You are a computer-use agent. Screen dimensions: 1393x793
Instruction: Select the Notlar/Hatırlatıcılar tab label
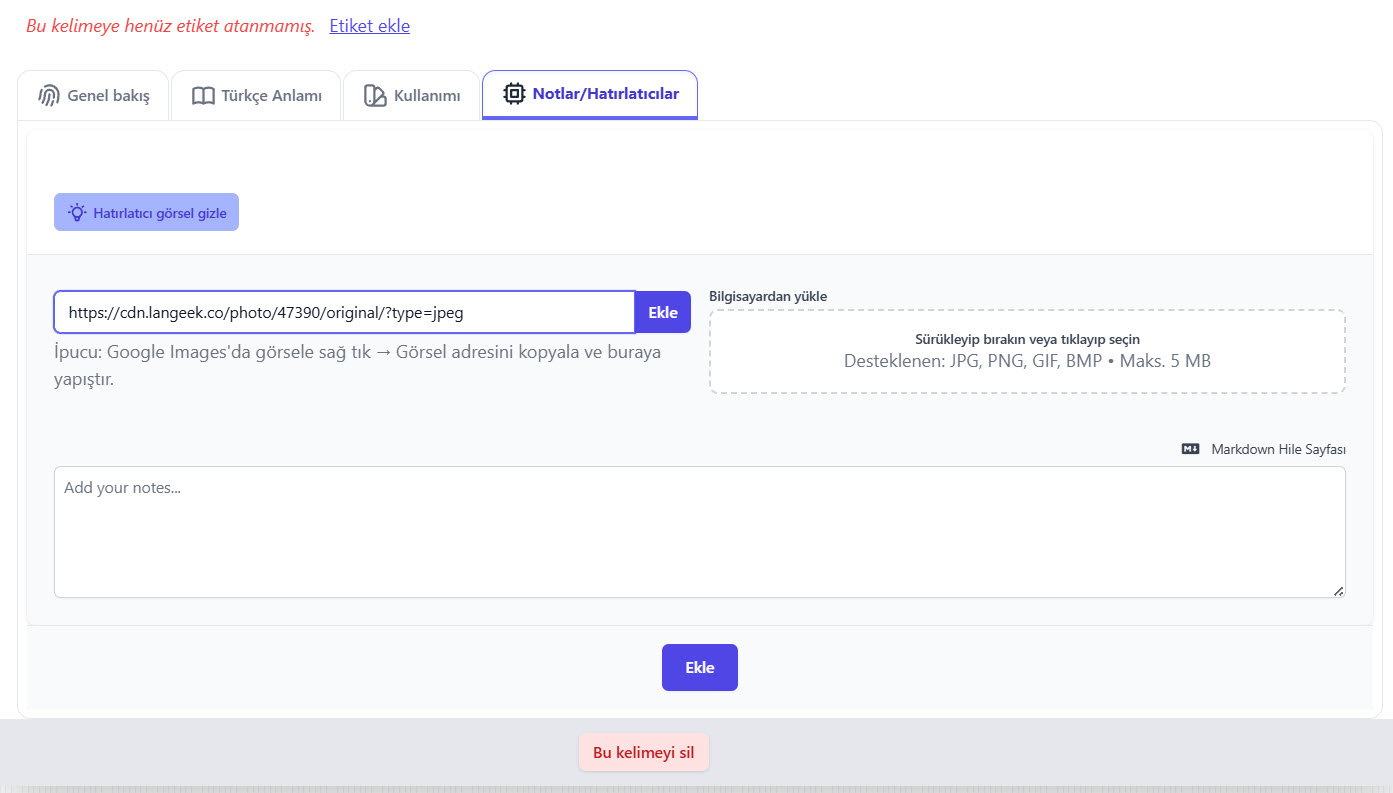pos(605,94)
